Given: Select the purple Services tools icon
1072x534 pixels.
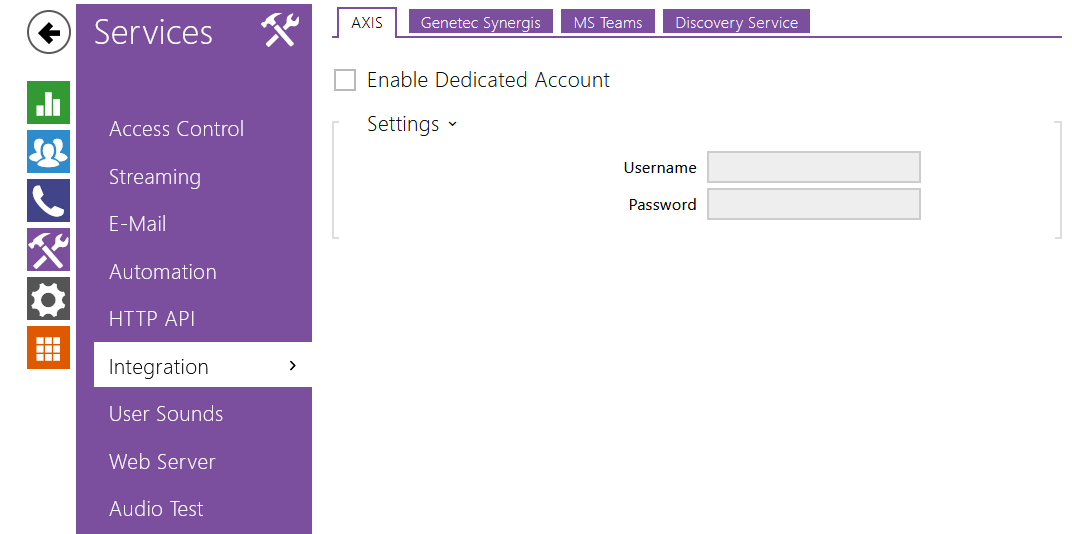Looking at the screenshot, I should click(48, 250).
